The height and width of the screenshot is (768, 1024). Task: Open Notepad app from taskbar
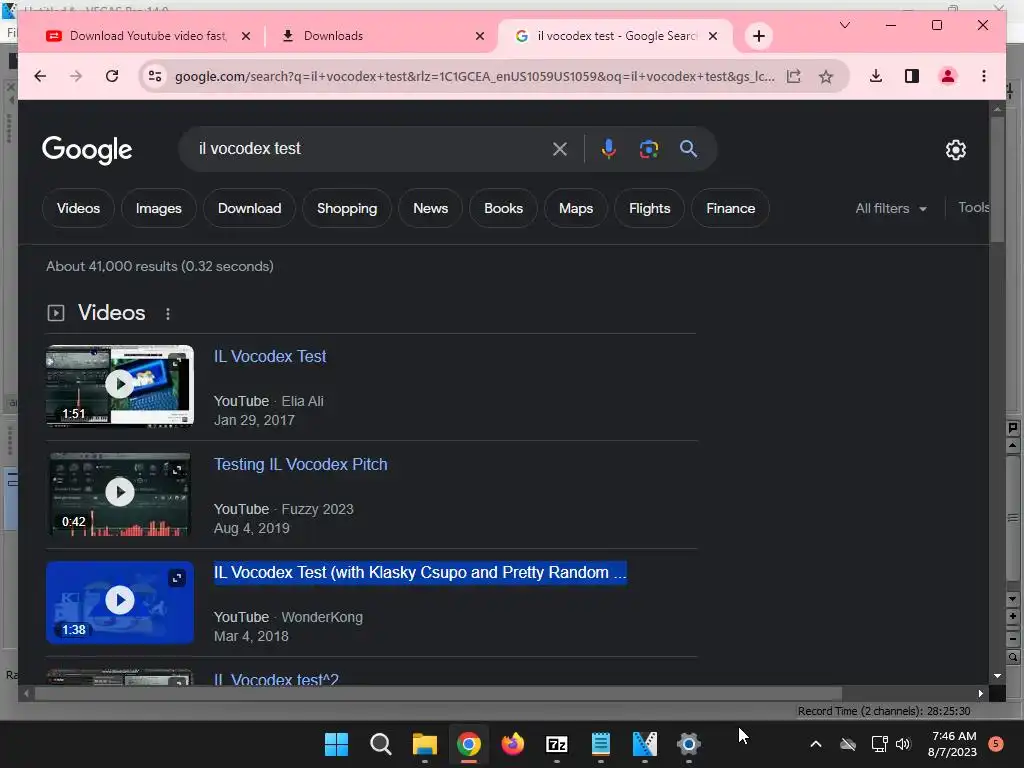(600, 744)
